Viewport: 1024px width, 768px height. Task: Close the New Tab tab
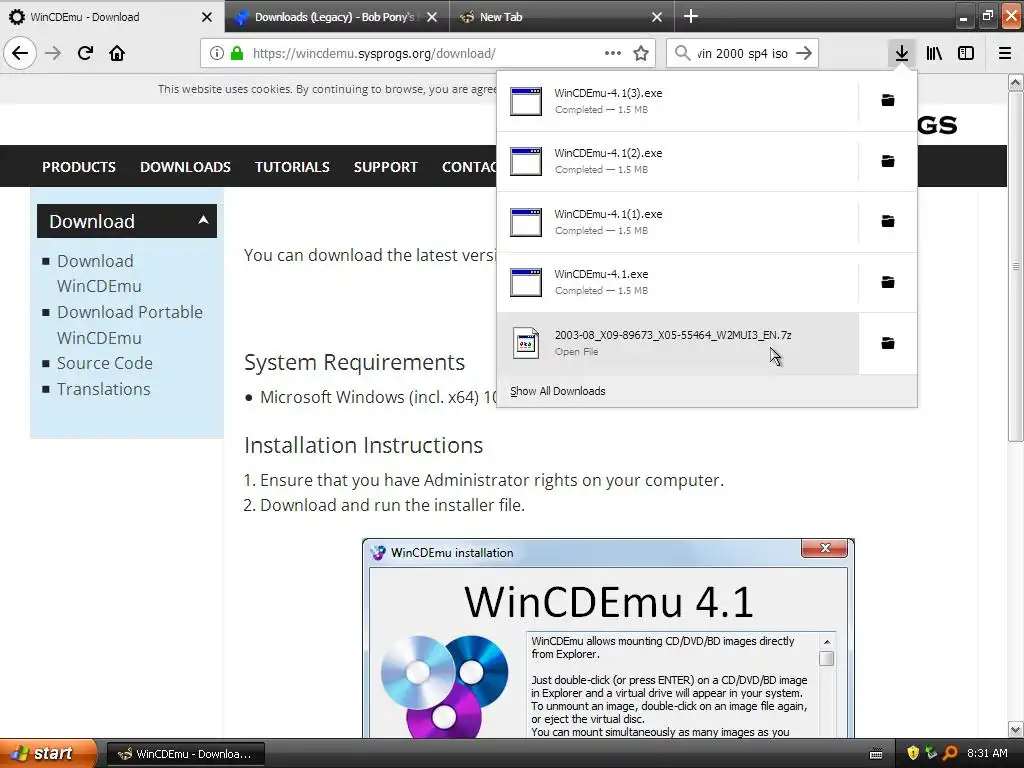pyautogui.click(x=657, y=17)
